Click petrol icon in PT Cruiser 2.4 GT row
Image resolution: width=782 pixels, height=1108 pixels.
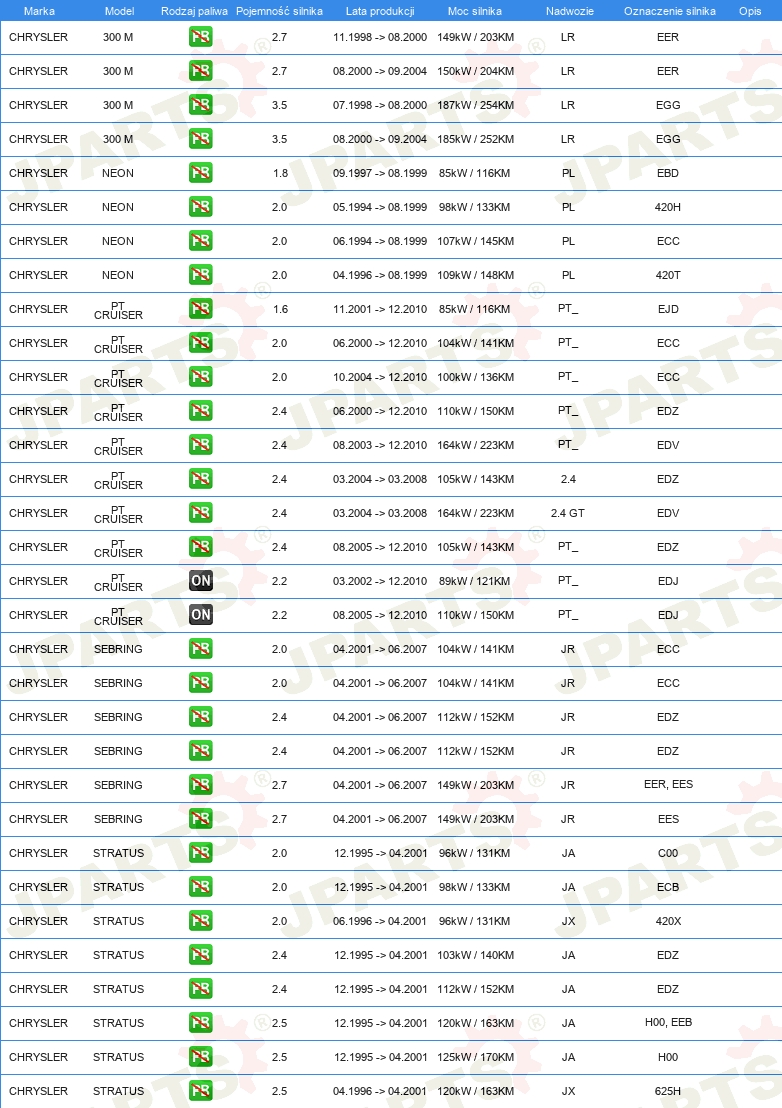point(201,512)
